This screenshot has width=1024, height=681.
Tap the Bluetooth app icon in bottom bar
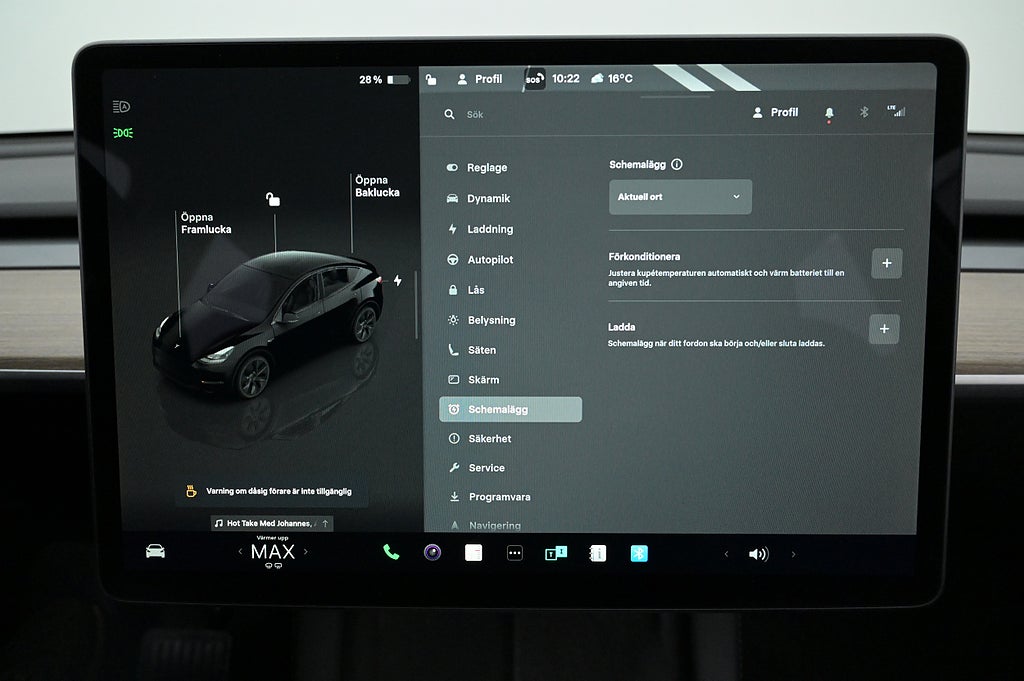point(639,553)
